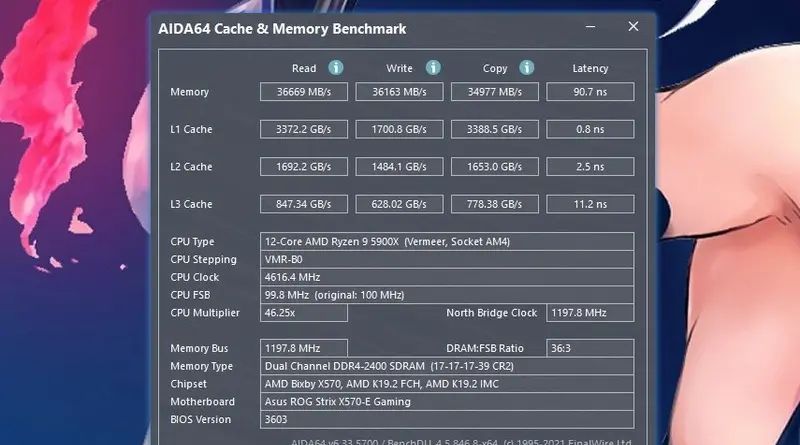
Task: Click the Chipset label
Action: [188, 384]
